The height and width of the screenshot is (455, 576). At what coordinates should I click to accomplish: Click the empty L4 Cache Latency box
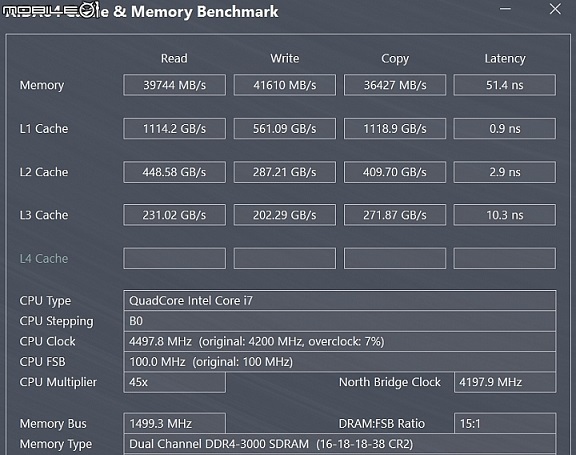(505, 258)
